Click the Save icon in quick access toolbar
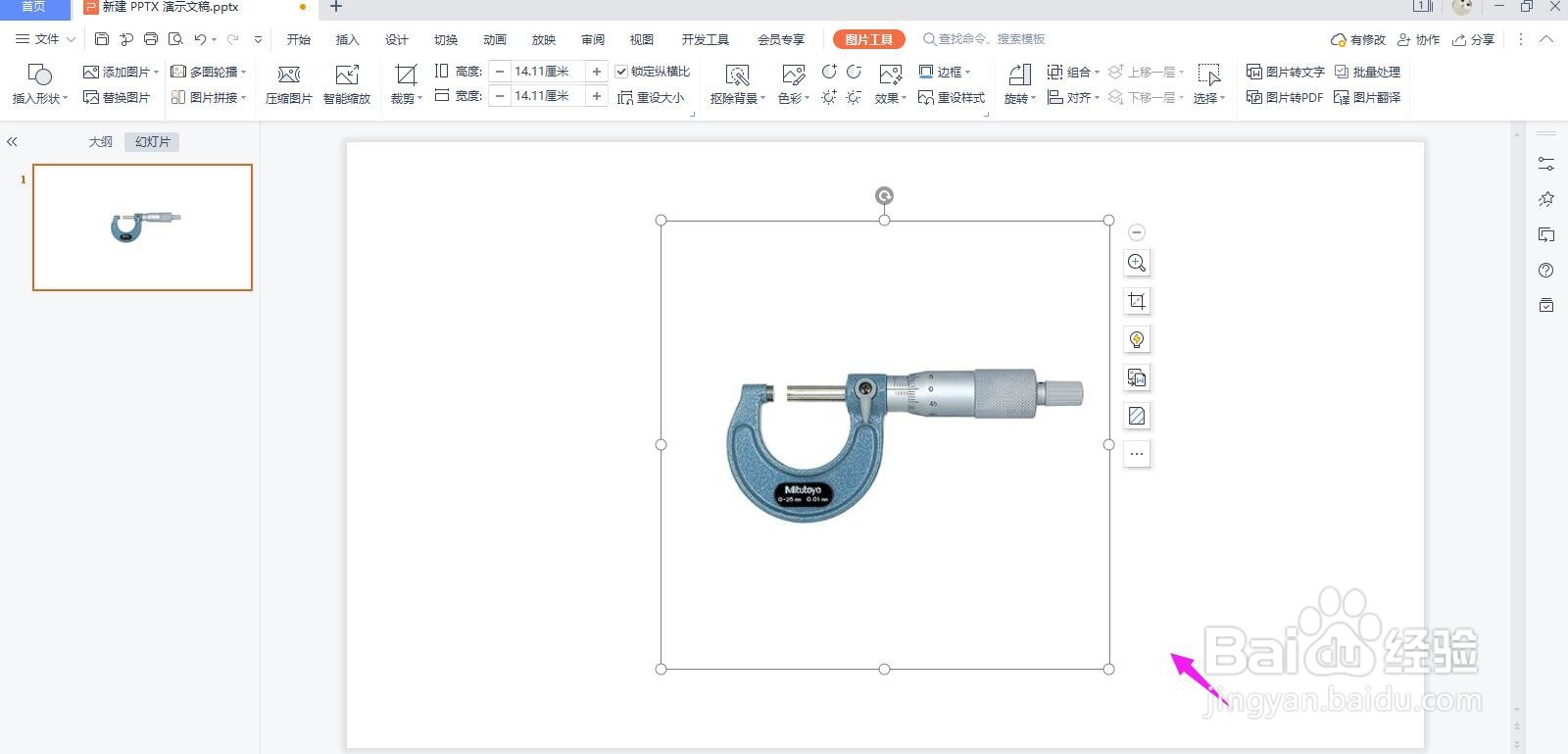The width and height of the screenshot is (1568, 754). click(102, 39)
